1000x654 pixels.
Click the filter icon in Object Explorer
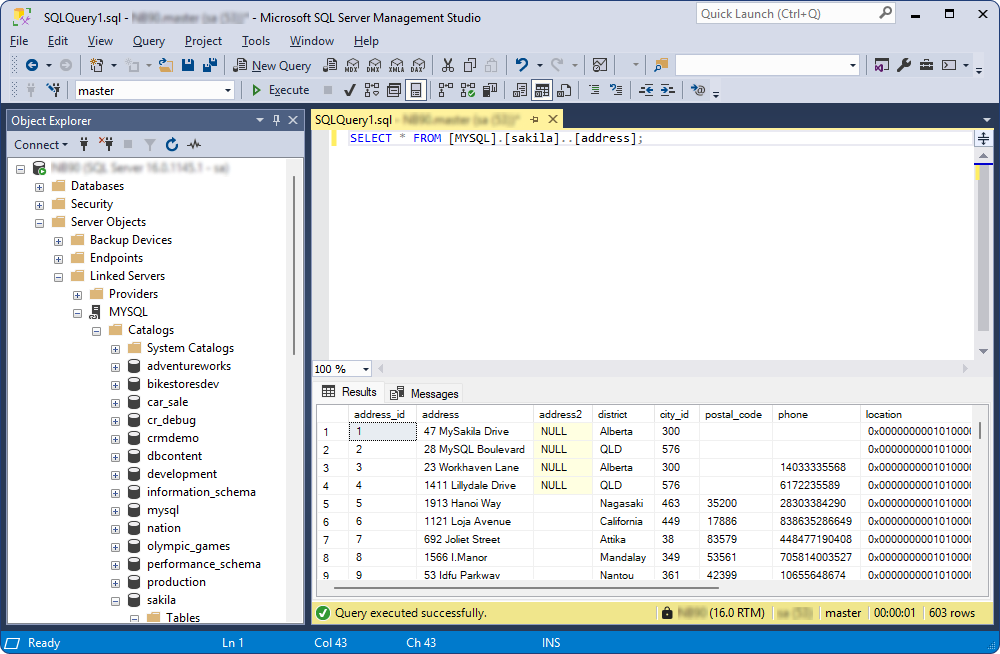(x=150, y=144)
